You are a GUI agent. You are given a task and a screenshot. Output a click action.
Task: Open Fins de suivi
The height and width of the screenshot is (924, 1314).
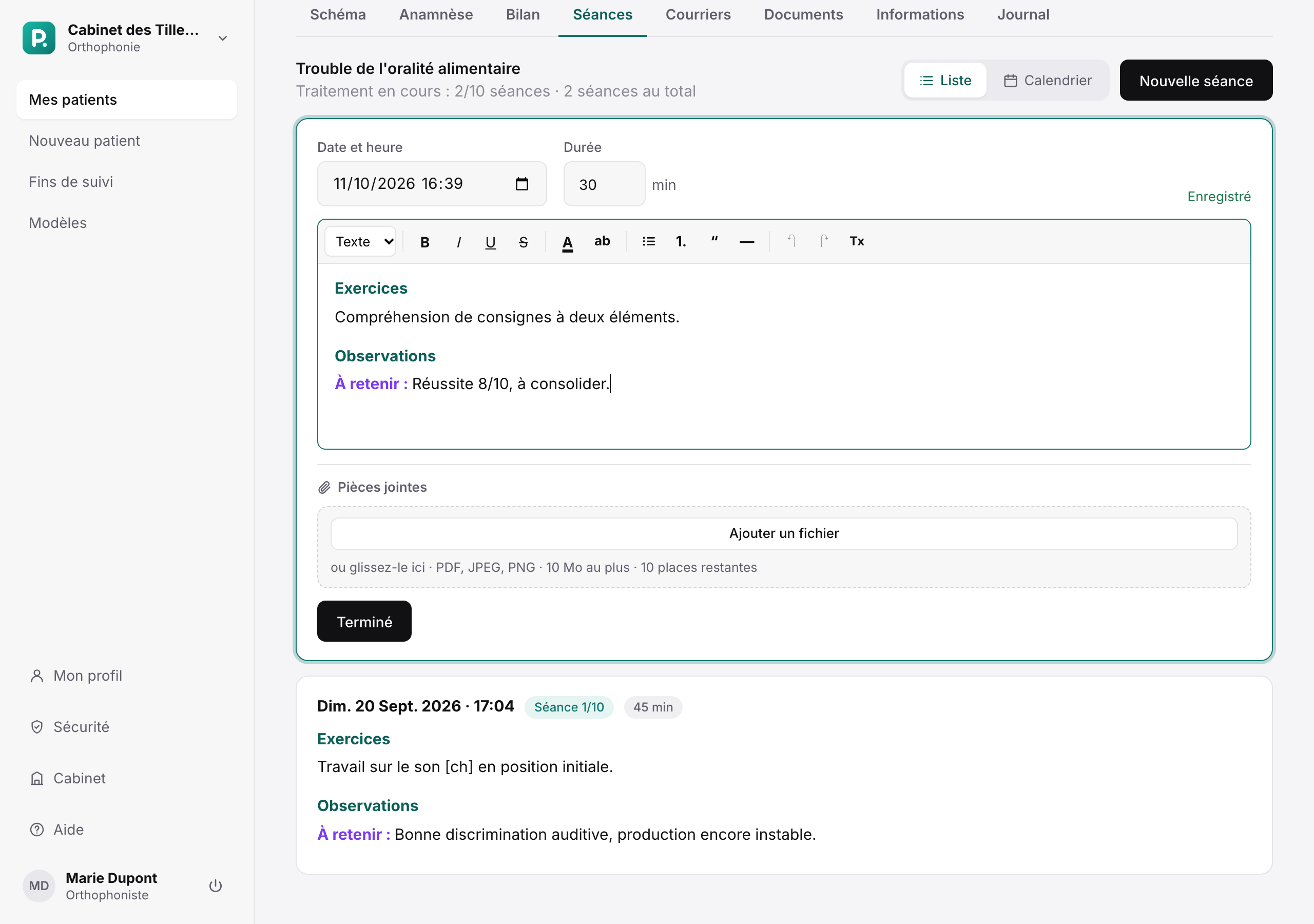point(126,182)
